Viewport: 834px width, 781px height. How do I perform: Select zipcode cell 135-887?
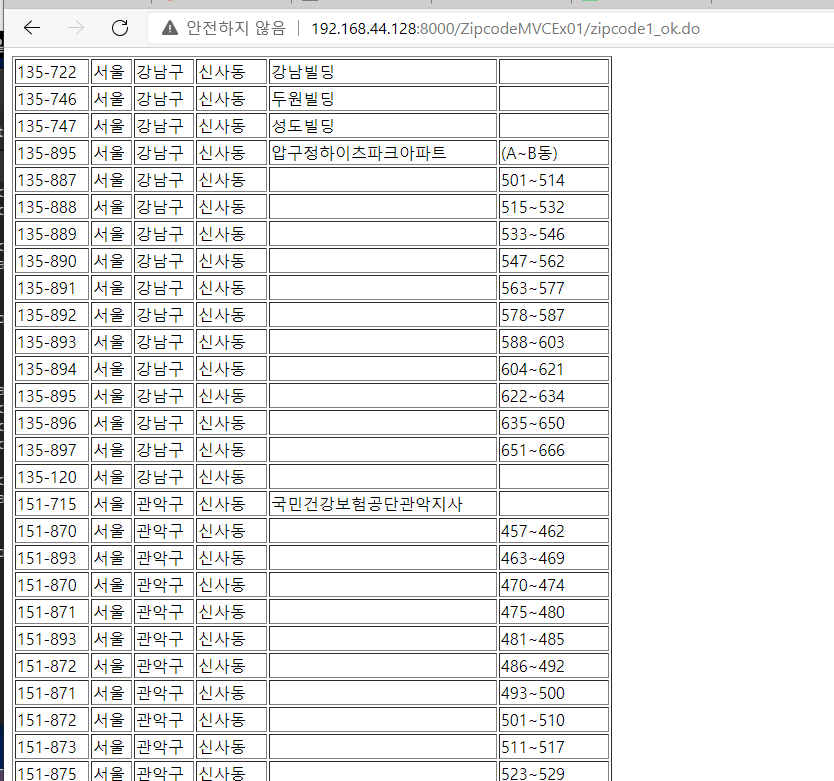point(52,180)
